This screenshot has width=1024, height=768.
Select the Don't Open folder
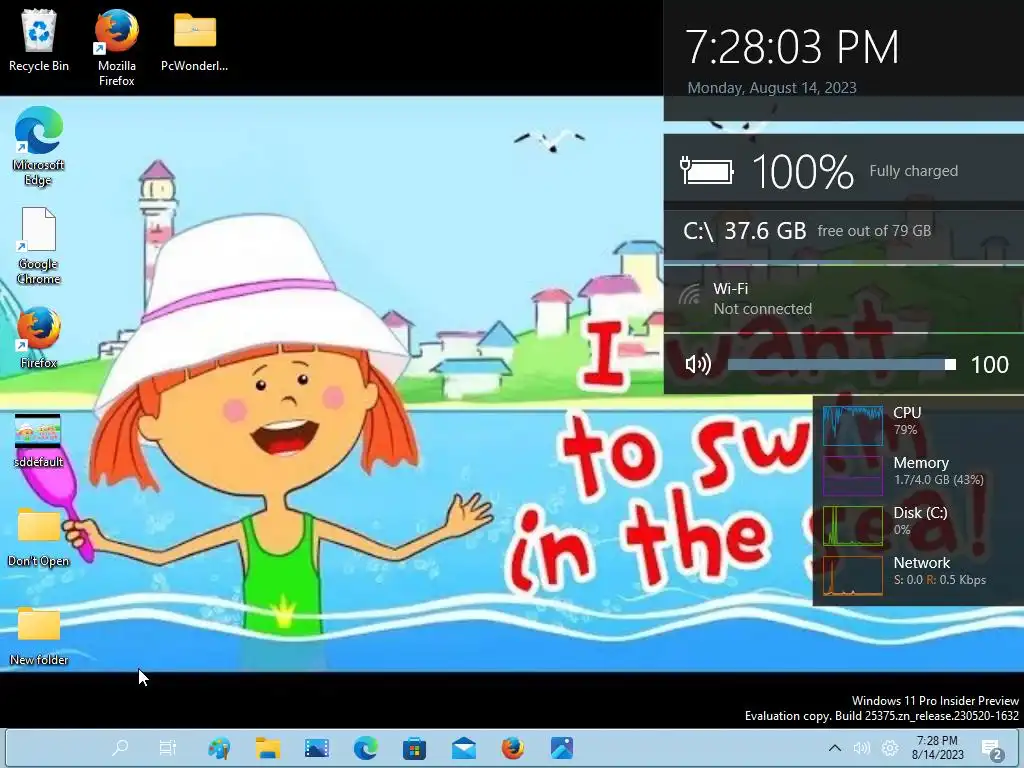pyautogui.click(x=39, y=537)
